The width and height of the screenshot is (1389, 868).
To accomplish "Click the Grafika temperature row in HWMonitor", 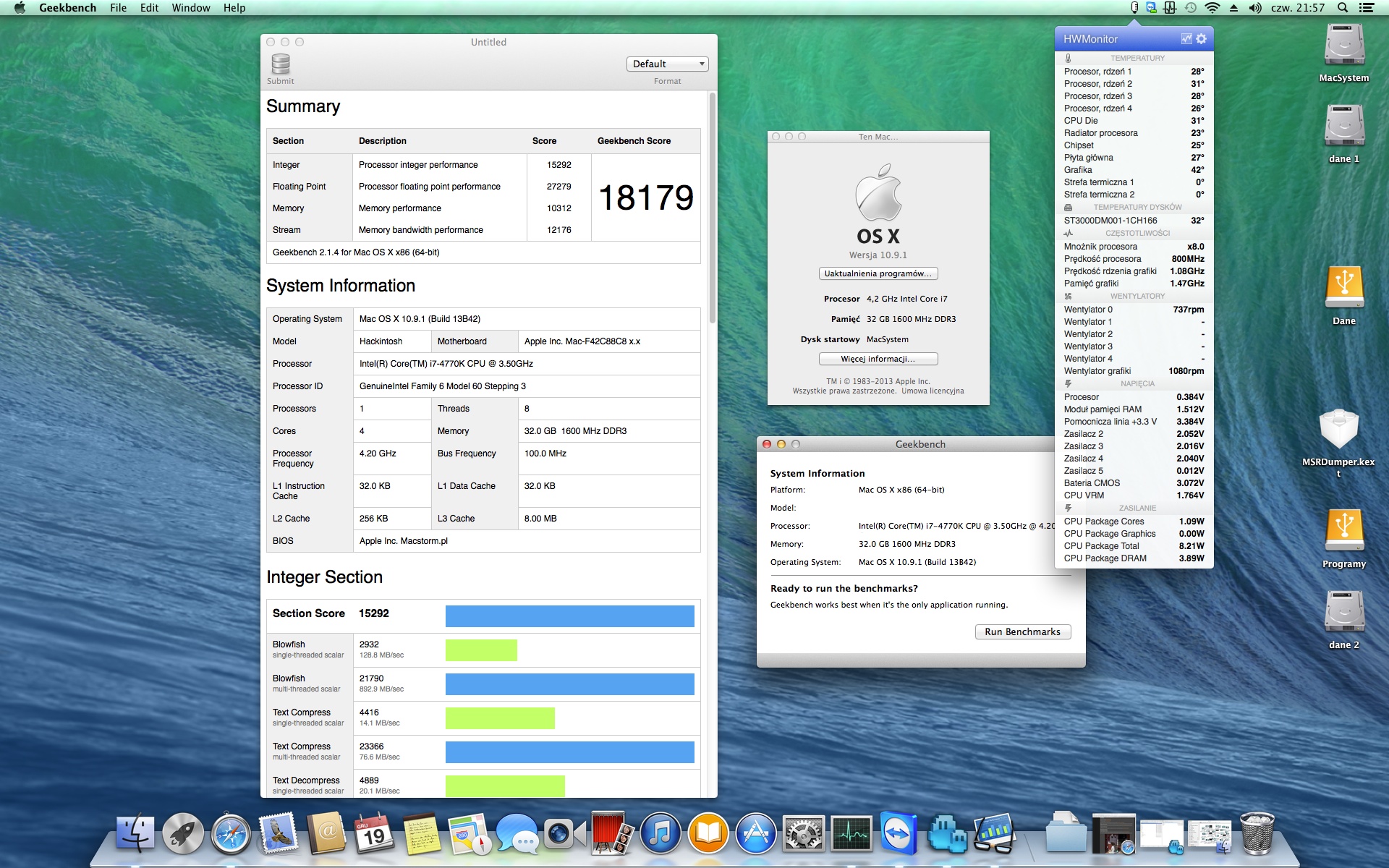I will 1134,170.
